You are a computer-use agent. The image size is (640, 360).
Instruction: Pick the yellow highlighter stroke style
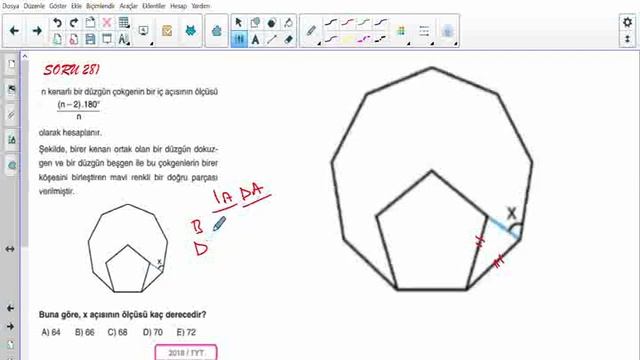pos(348,39)
